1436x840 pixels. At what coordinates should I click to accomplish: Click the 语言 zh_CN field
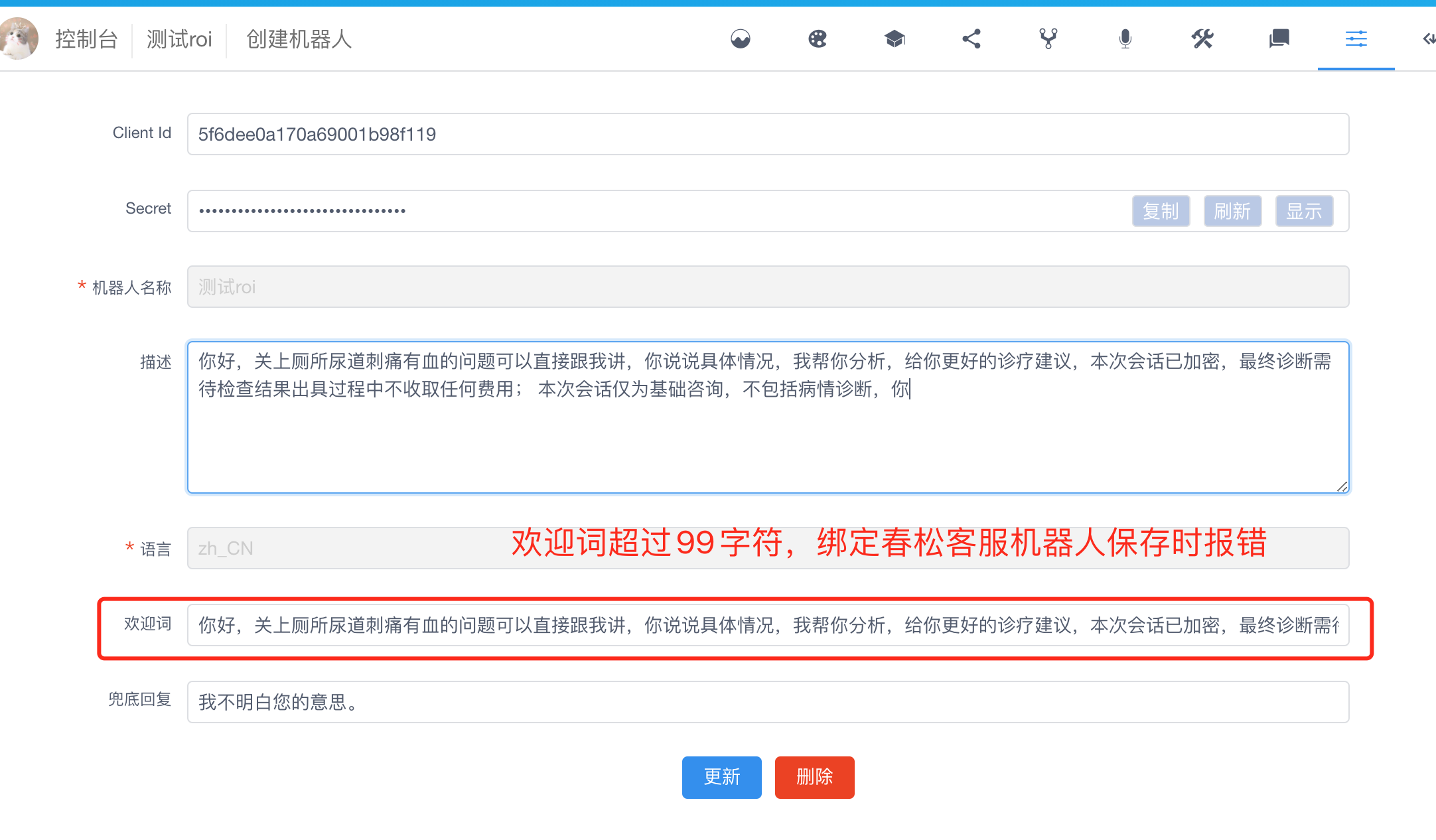click(x=768, y=548)
